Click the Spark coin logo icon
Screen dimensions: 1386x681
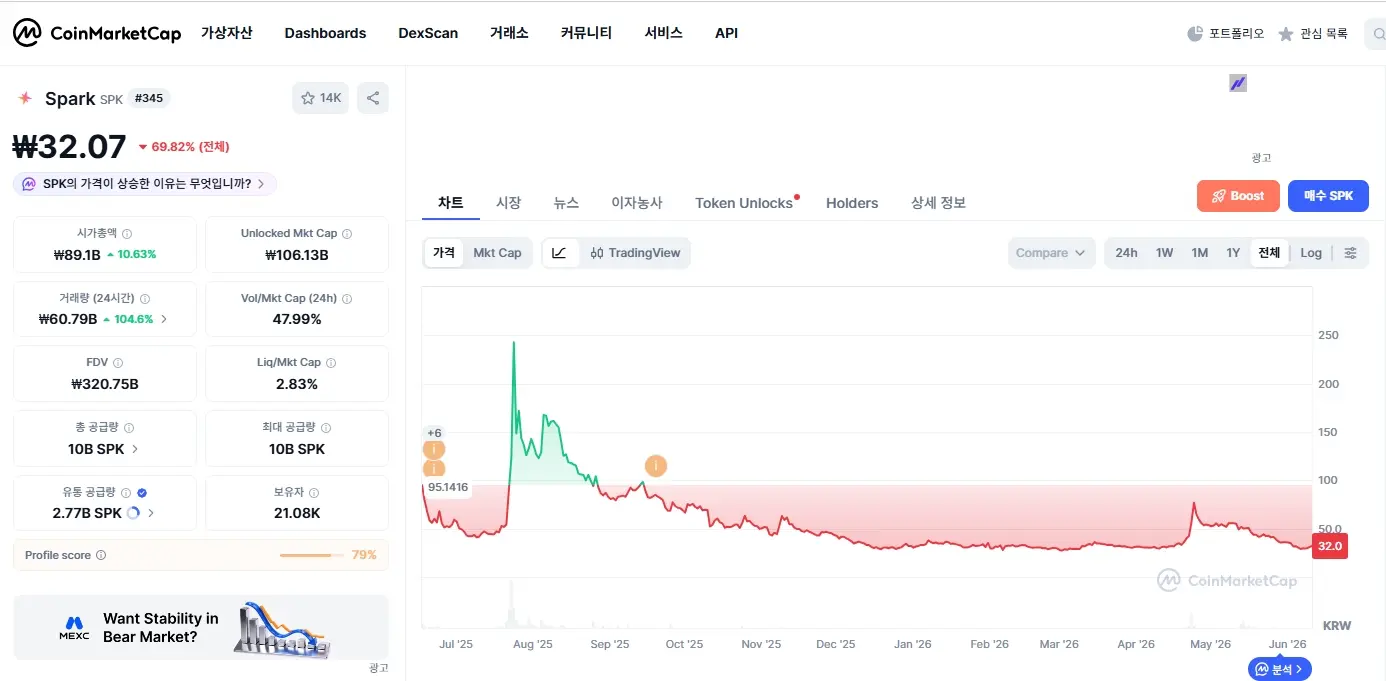pyautogui.click(x=25, y=98)
